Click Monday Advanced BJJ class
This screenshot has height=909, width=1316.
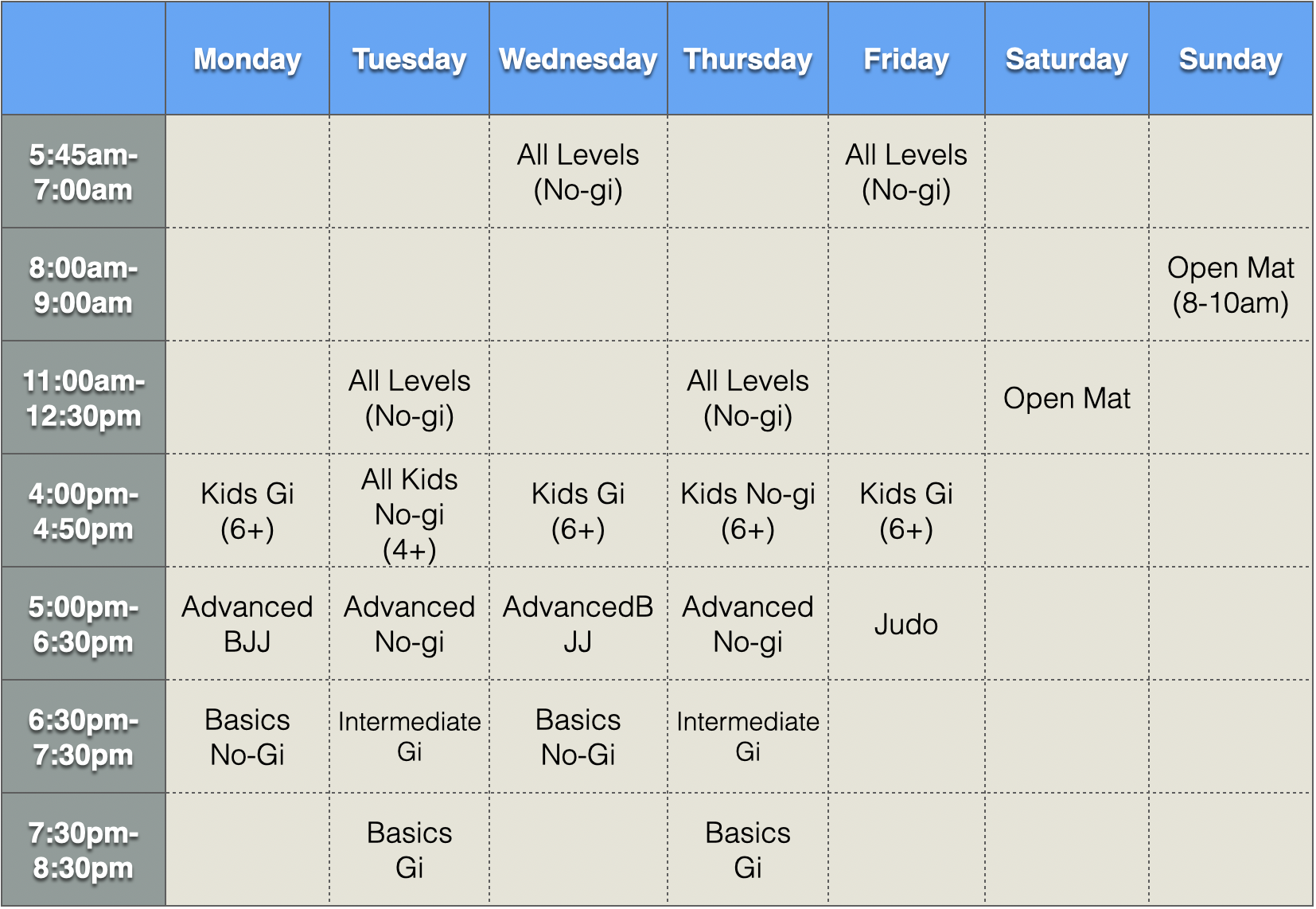tap(247, 624)
